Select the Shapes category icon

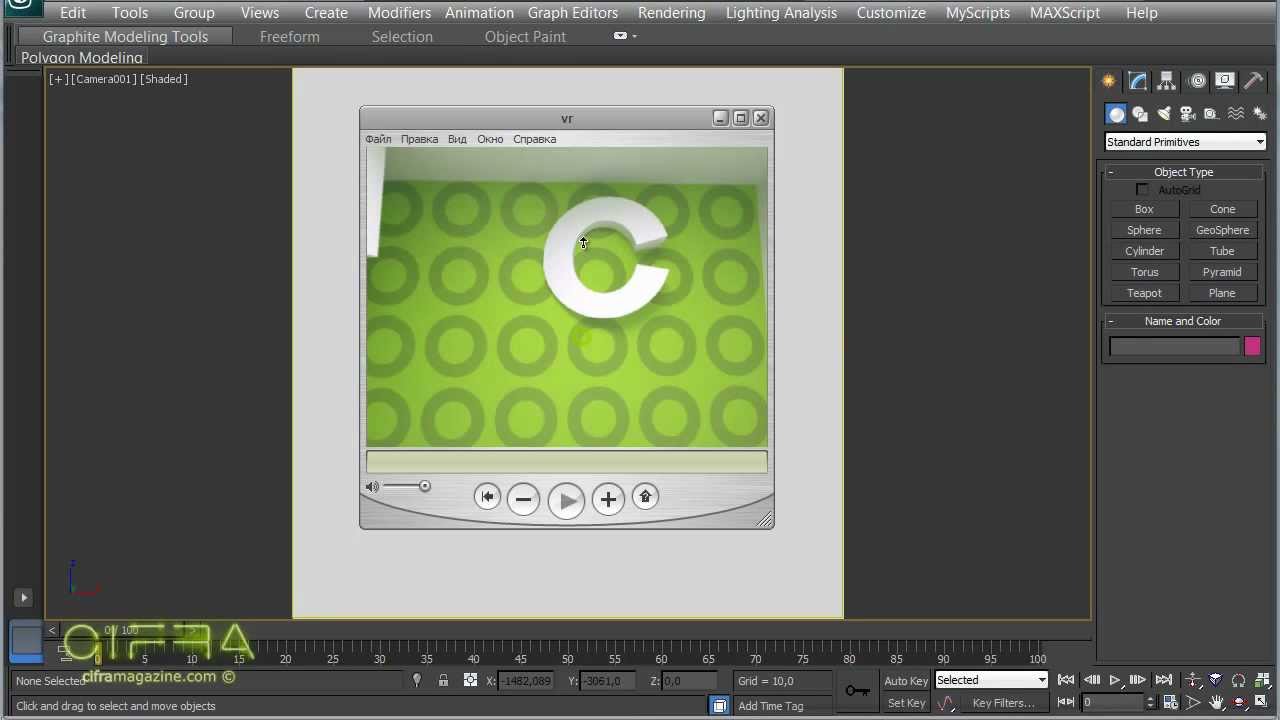pyautogui.click(x=1140, y=114)
